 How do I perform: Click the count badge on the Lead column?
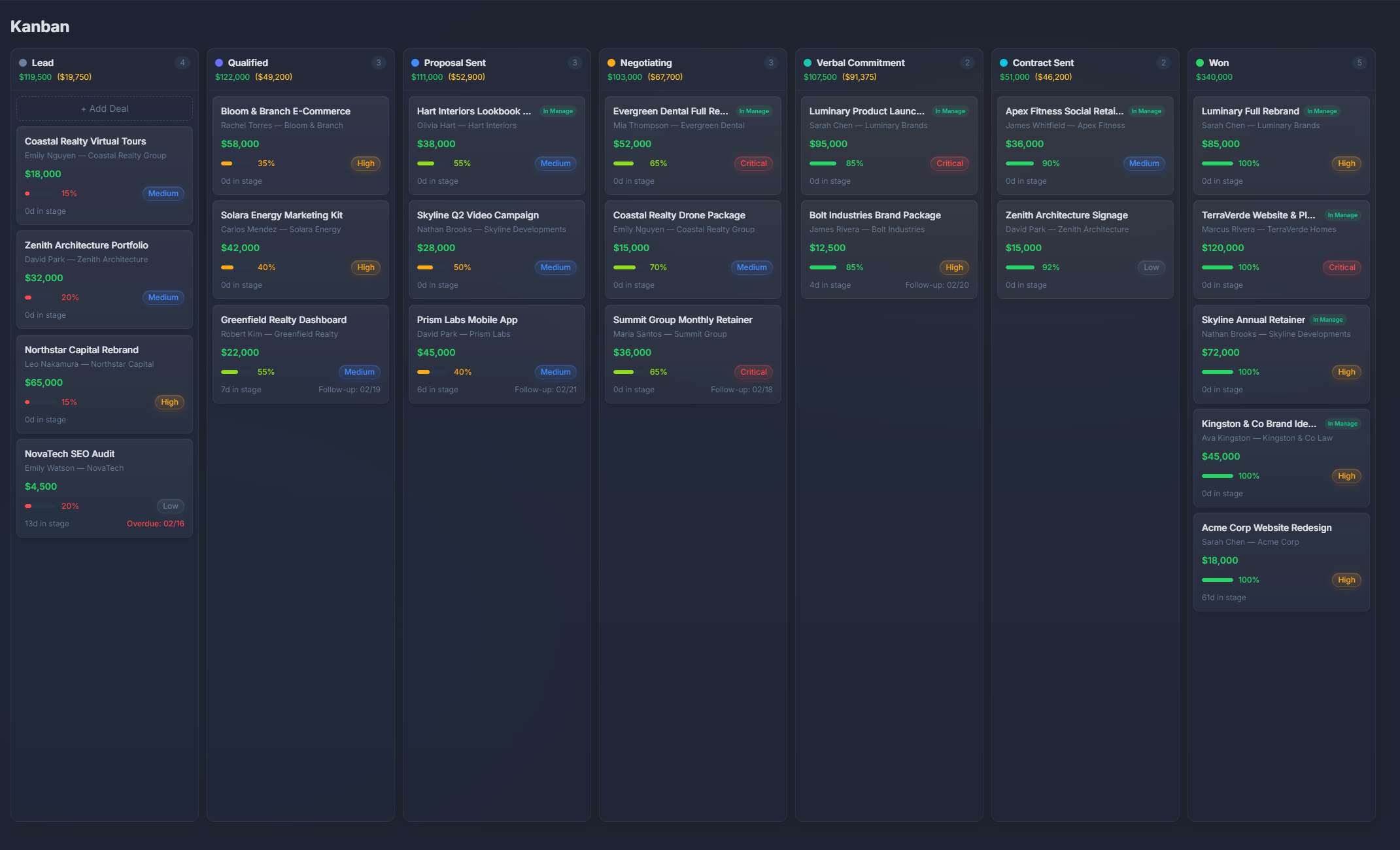point(182,63)
